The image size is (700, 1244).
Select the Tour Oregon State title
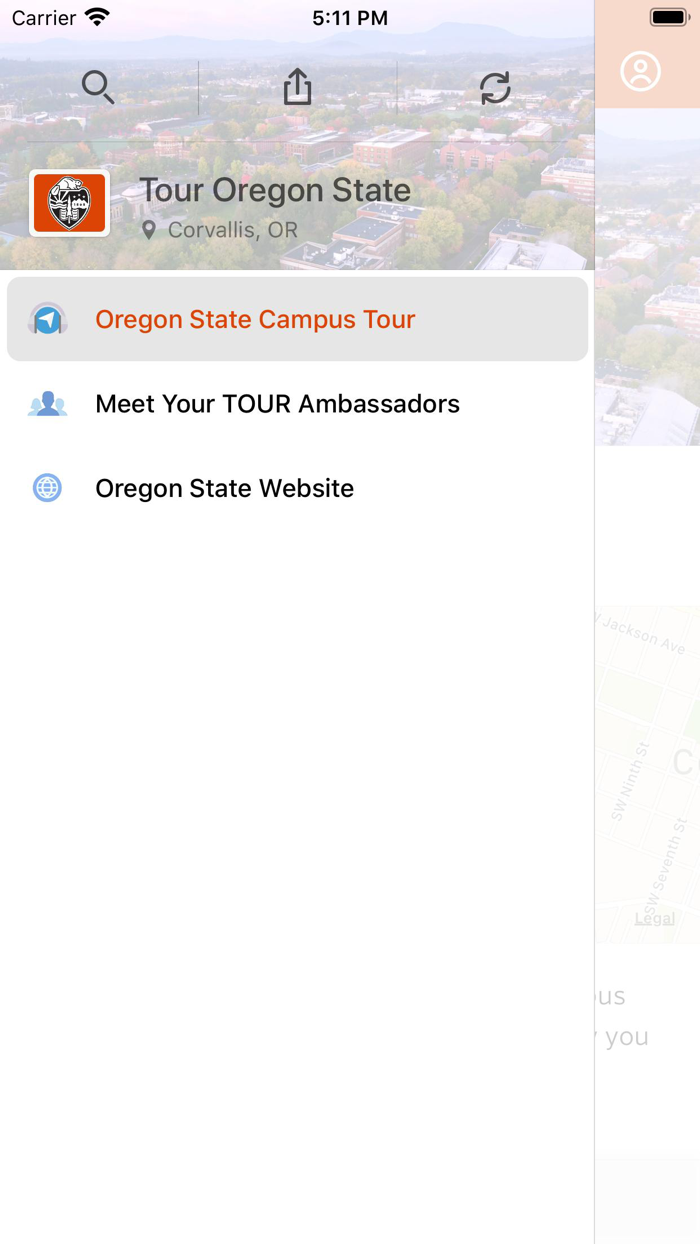(275, 190)
